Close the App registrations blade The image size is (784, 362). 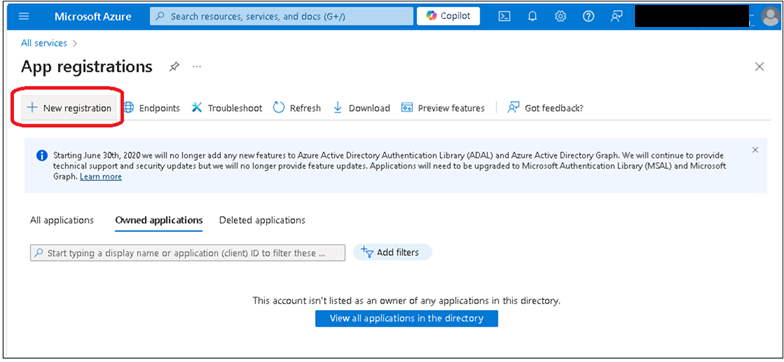pyautogui.click(x=759, y=66)
